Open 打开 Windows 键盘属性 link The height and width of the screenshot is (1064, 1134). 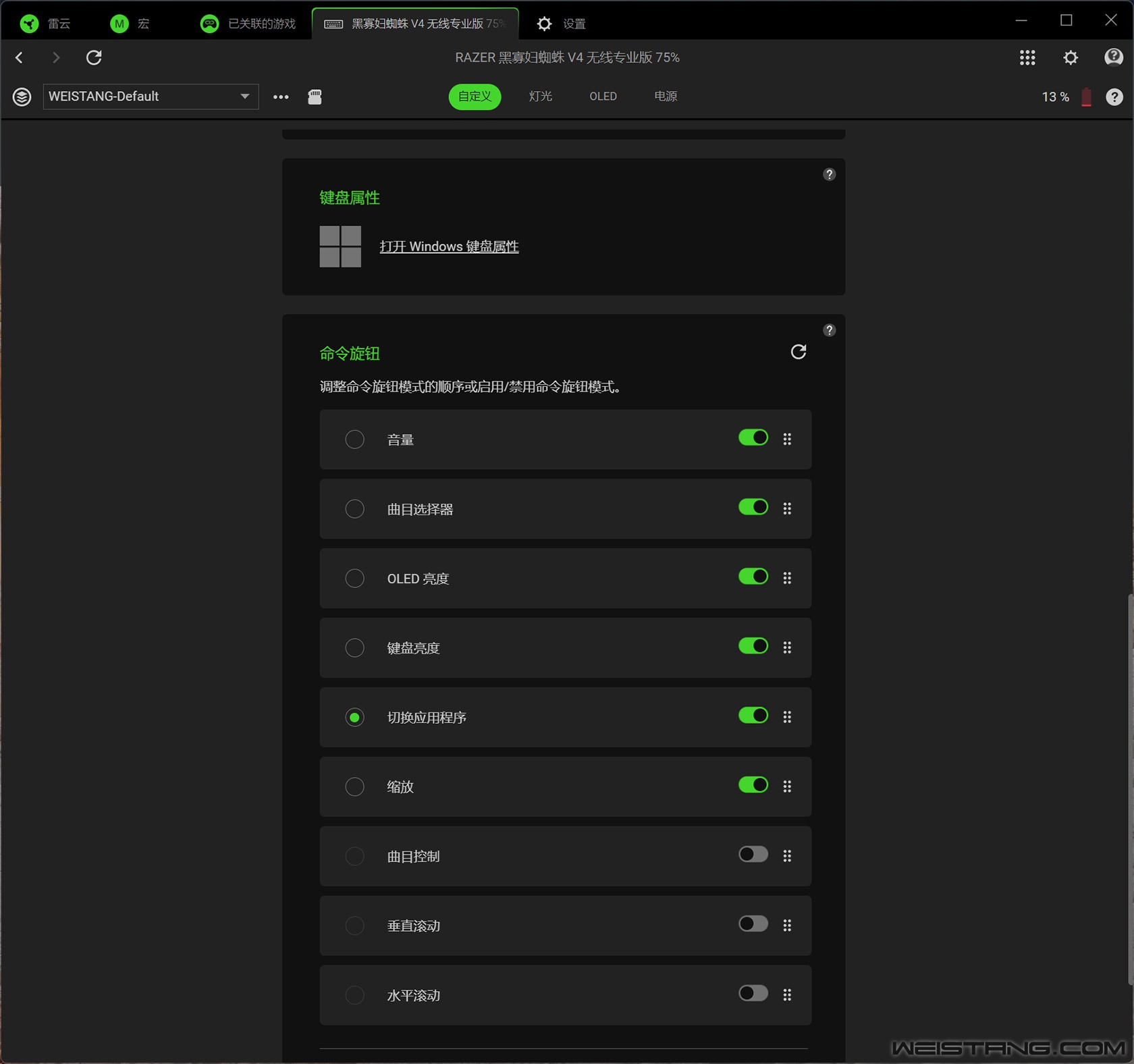click(x=449, y=246)
